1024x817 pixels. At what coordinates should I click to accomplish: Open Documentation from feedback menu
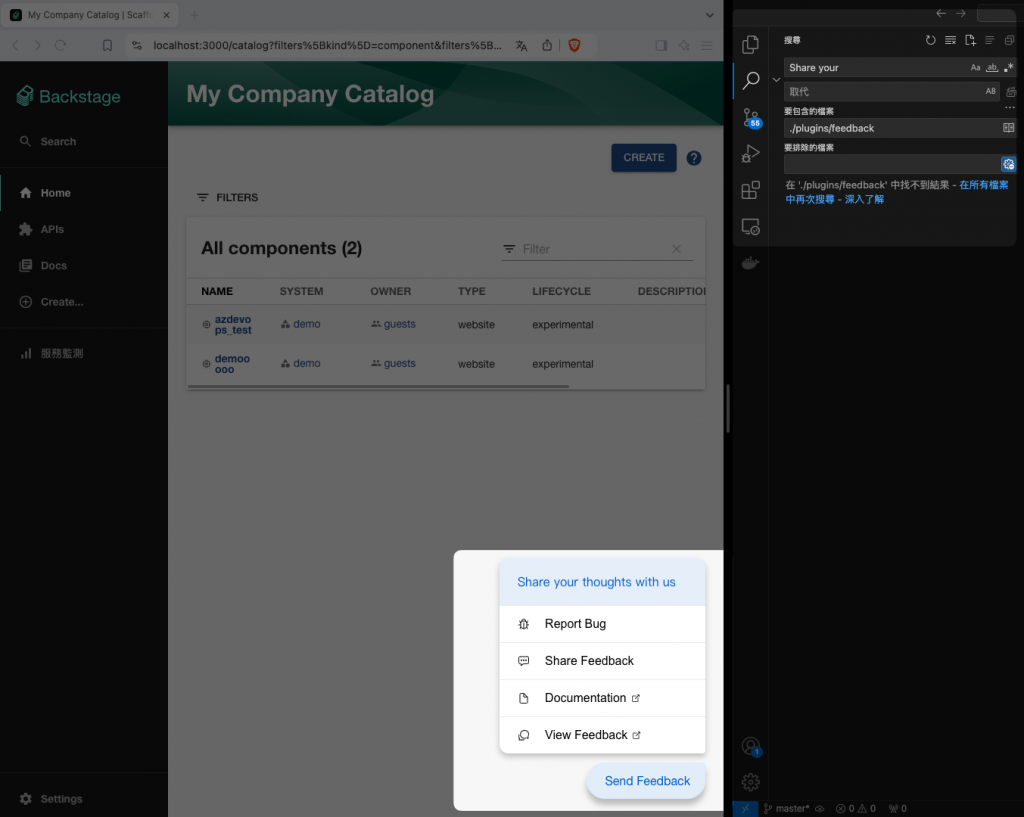pyautogui.click(x=602, y=698)
